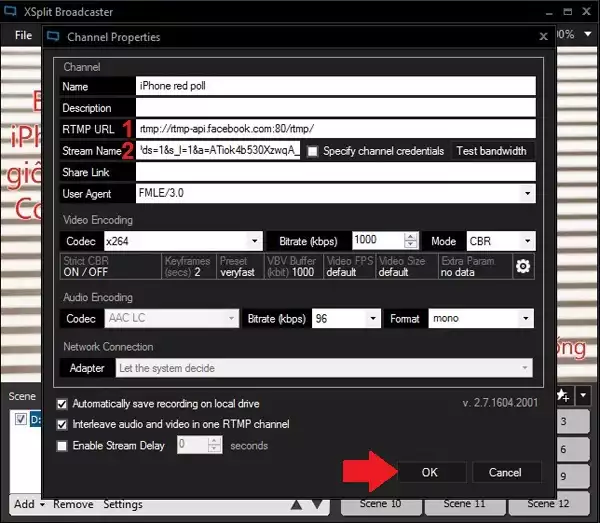The image size is (600, 523).
Task: Click the Share Link input field
Action: pos(336,172)
